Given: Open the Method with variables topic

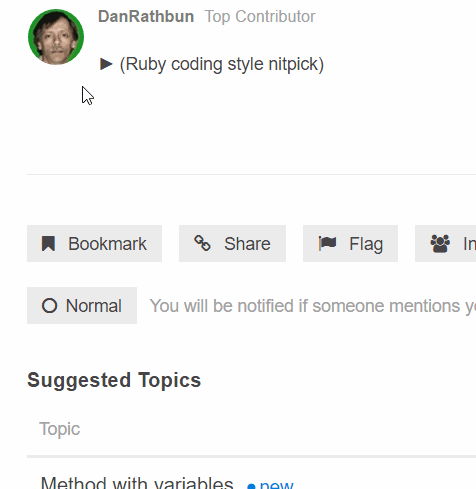Looking at the screenshot, I should (137, 483).
